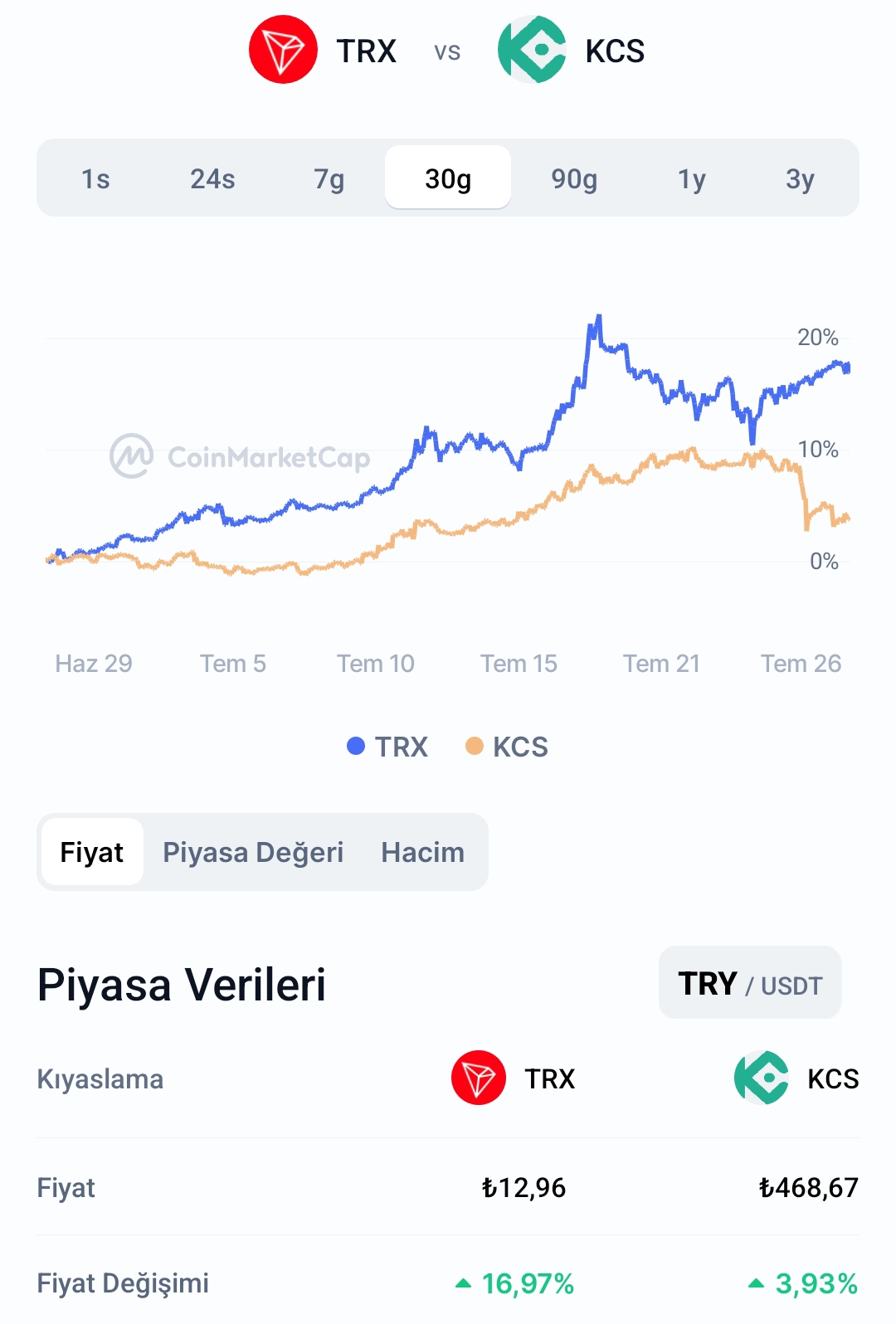Click the TRX icon in Kıyaslama row

click(x=479, y=1078)
